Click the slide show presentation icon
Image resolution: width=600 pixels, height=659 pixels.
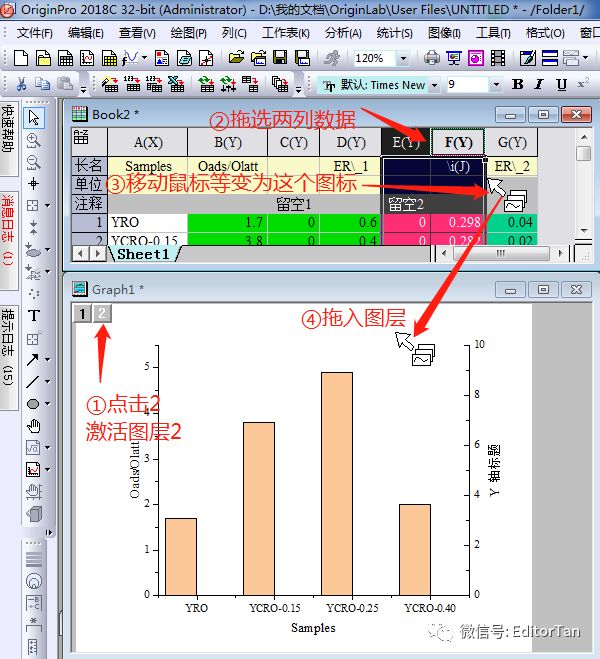click(454, 58)
